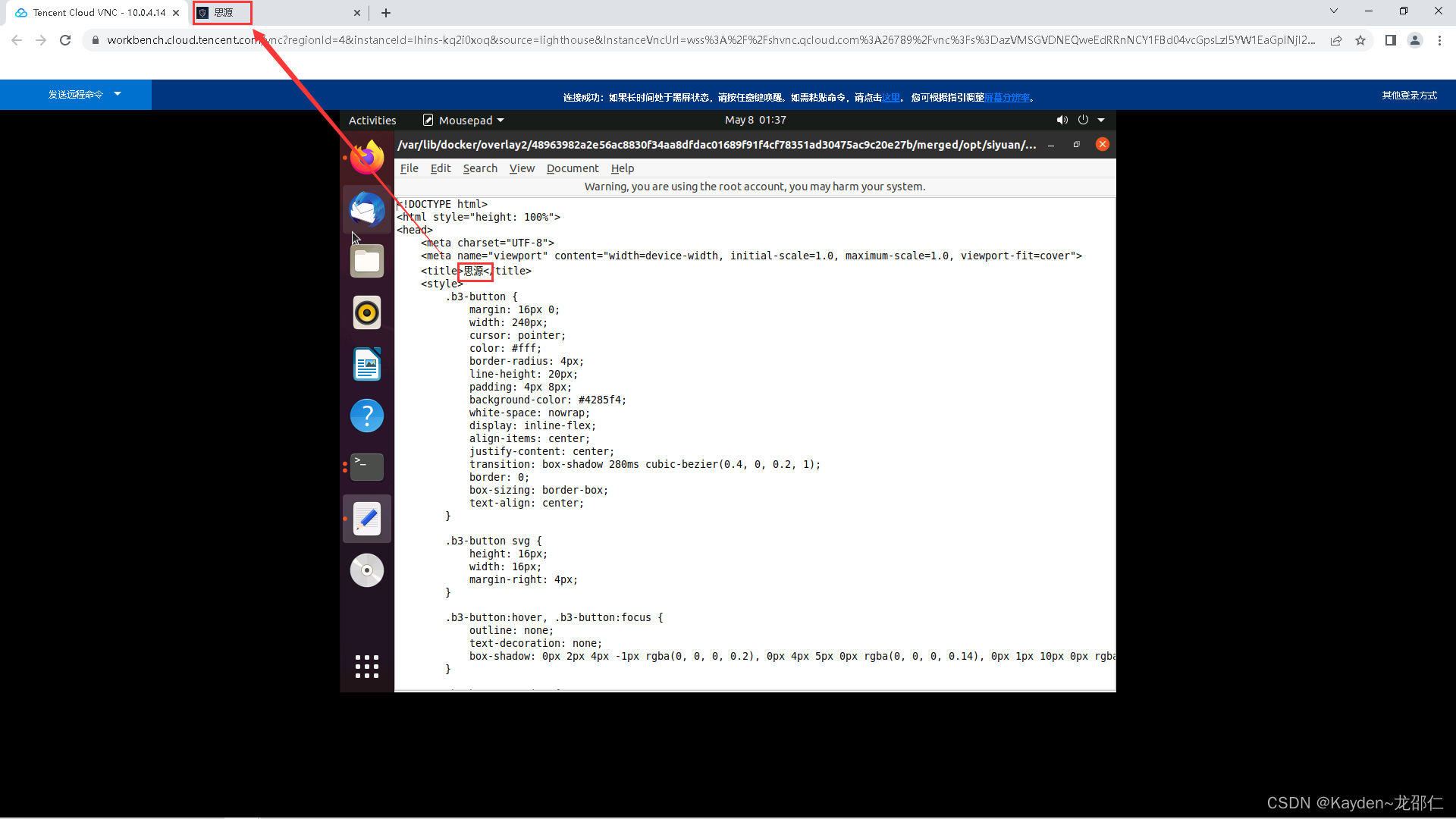Open the Document menu in Mousepad
The image size is (1456, 819).
click(x=572, y=168)
